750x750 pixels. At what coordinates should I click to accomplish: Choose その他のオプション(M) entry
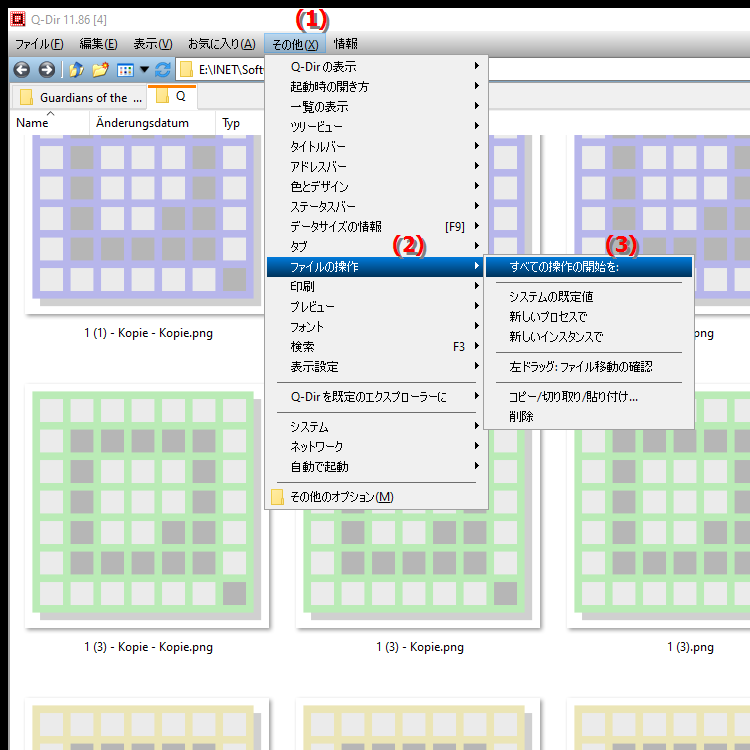tap(375, 496)
